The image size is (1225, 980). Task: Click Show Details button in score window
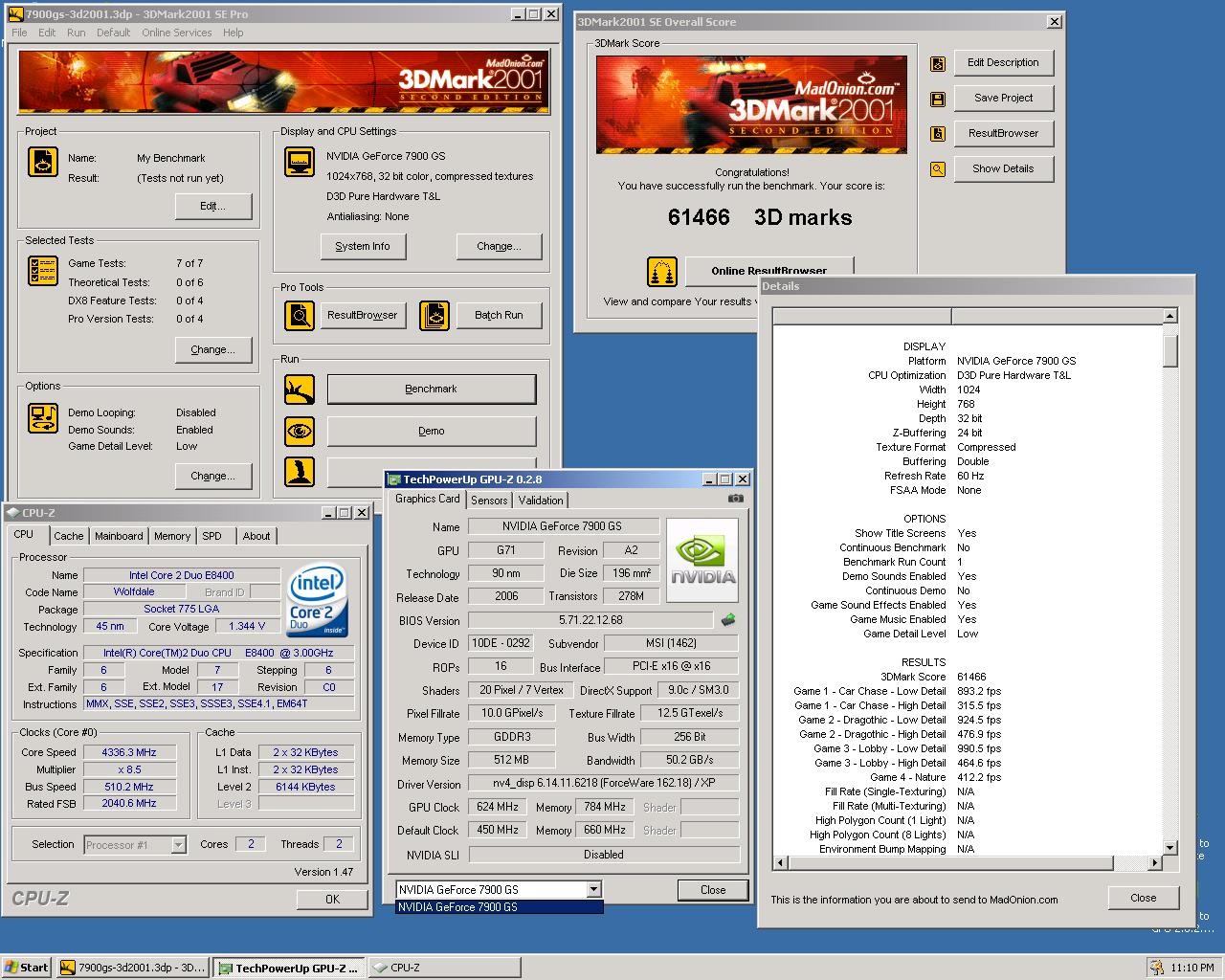(1003, 168)
